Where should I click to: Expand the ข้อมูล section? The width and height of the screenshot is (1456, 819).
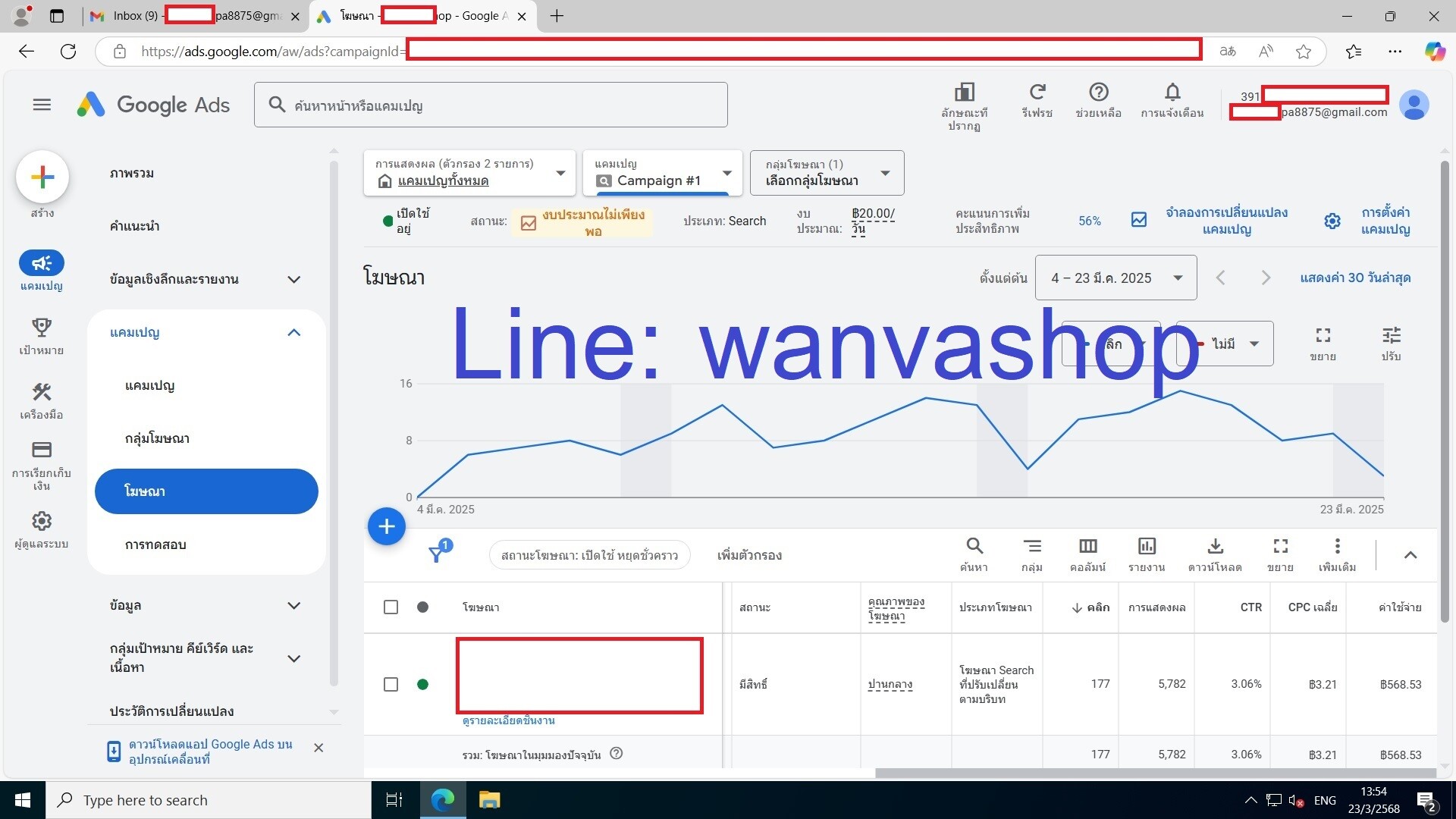click(293, 605)
